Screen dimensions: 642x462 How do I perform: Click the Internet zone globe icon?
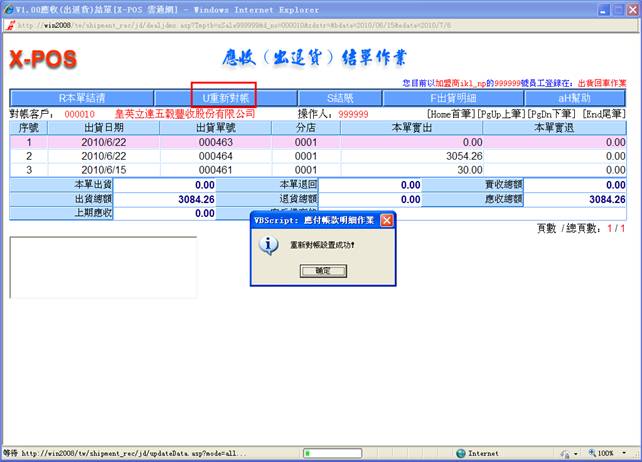461,453
